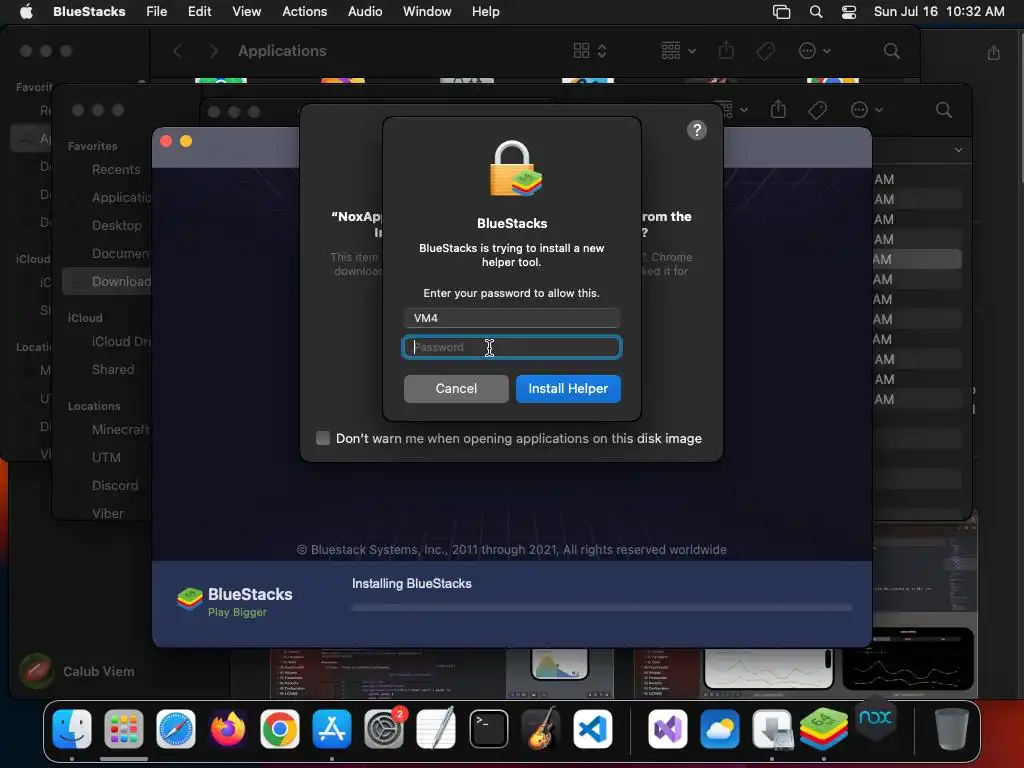Open Finder from the Dock
Image resolution: width=1024 pixels, height=768 pixels.
pyautogui.click(x=72, y=729)
